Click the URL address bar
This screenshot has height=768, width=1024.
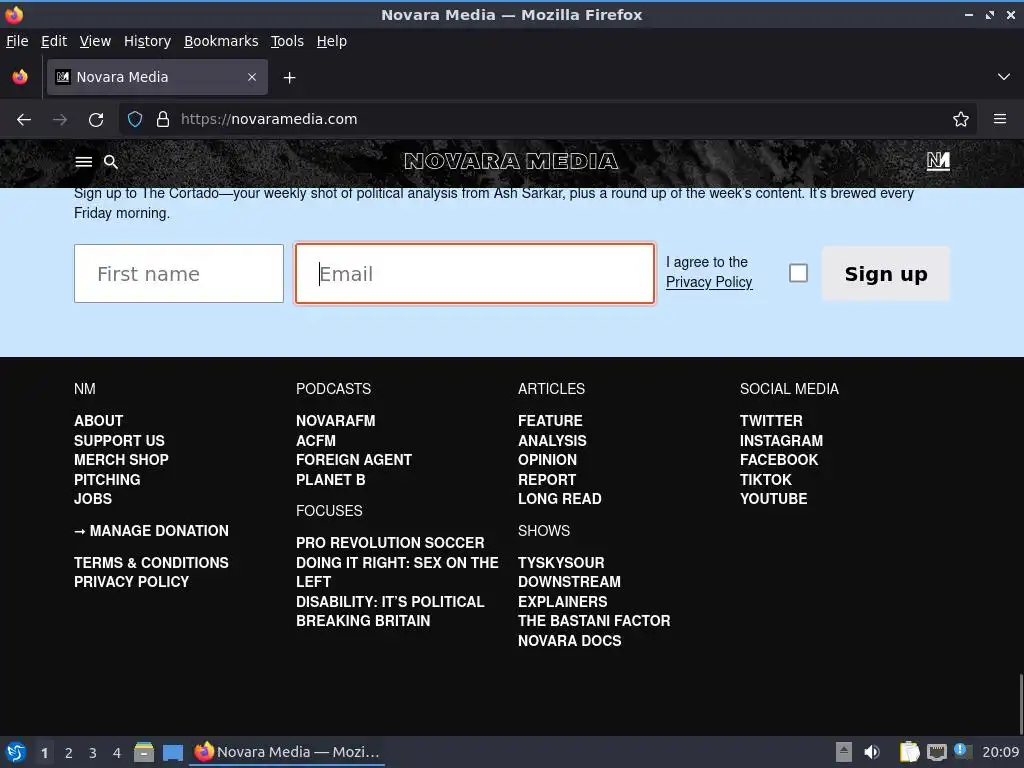pos(549,120)
